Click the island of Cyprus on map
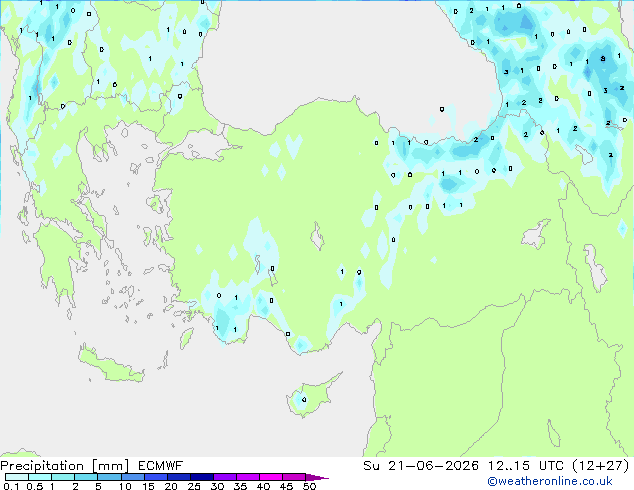634x490 pixels. 311,395
